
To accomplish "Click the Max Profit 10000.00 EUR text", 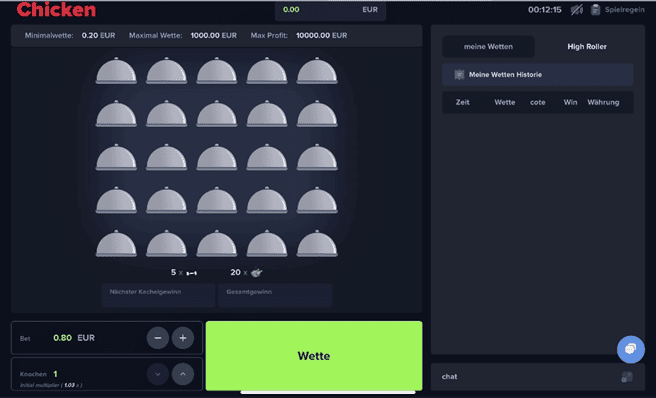I will coord(299,36).
